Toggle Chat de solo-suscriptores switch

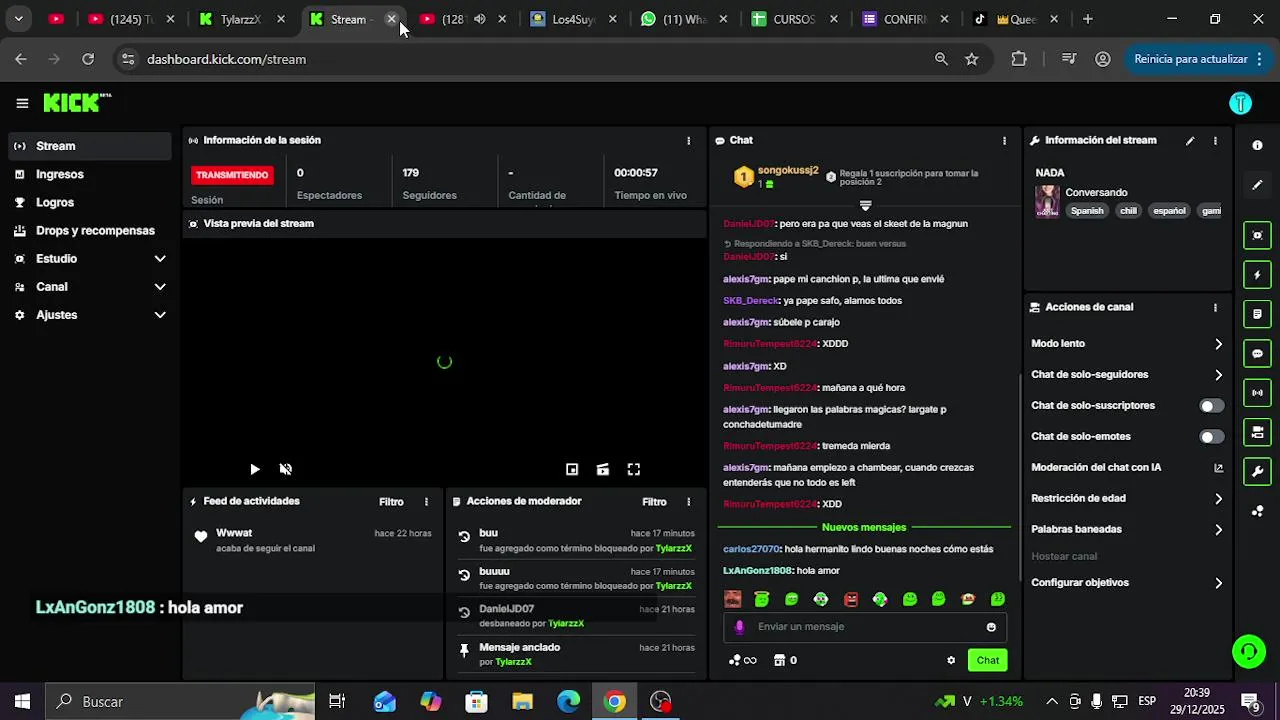point(1211,406)
